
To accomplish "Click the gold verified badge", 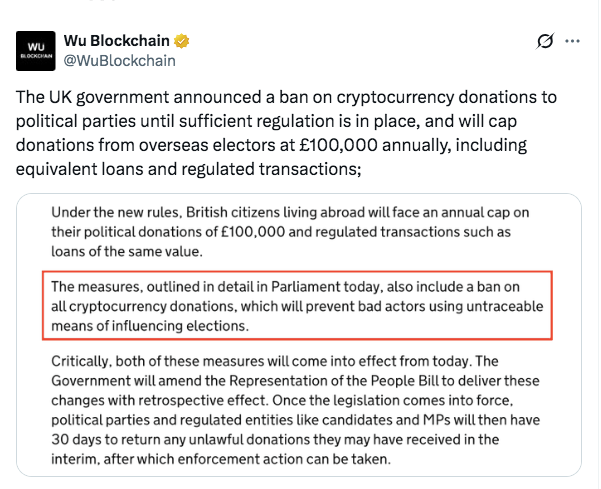I will [181, 42].
